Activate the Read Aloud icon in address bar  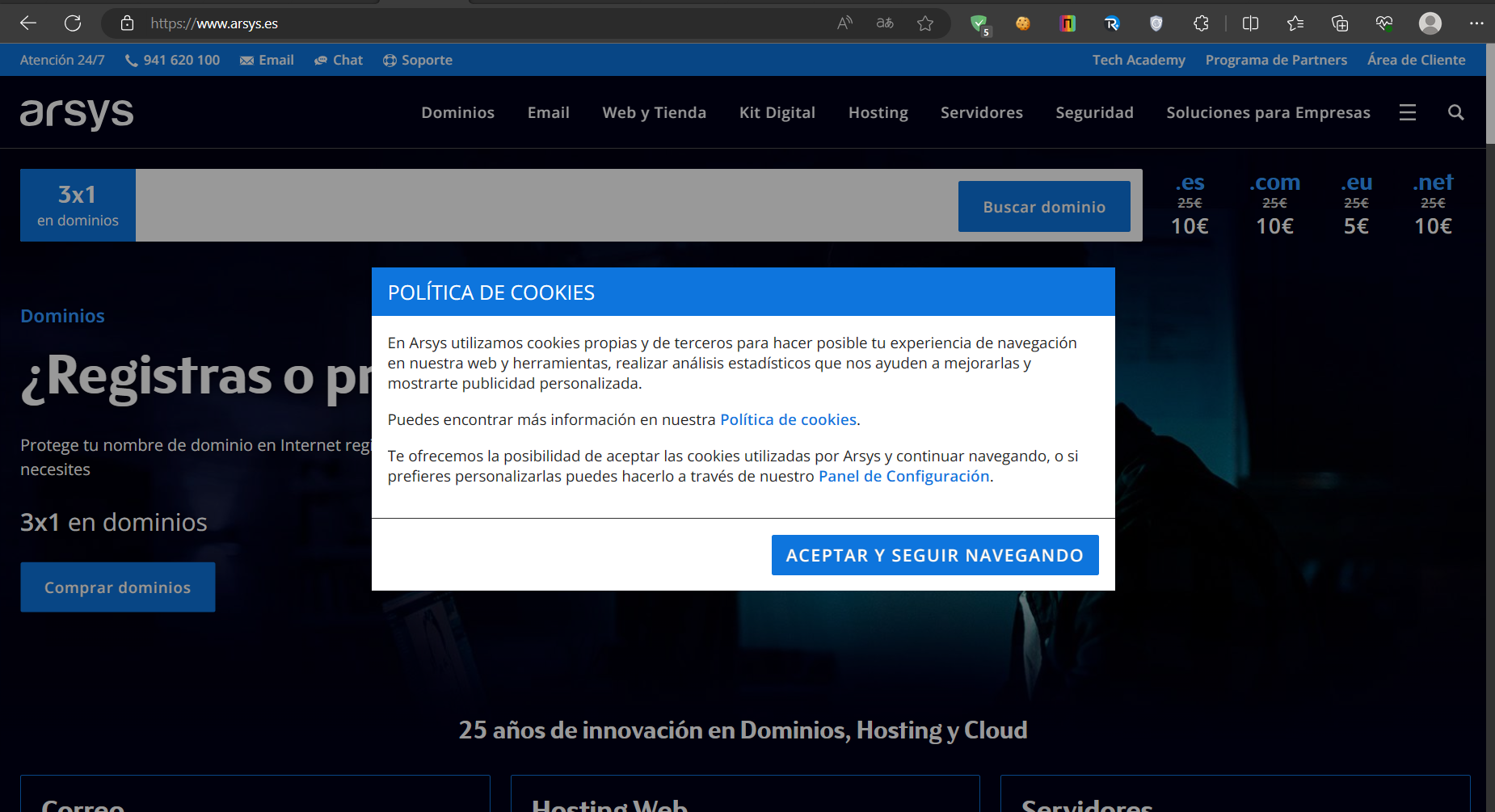845,23
